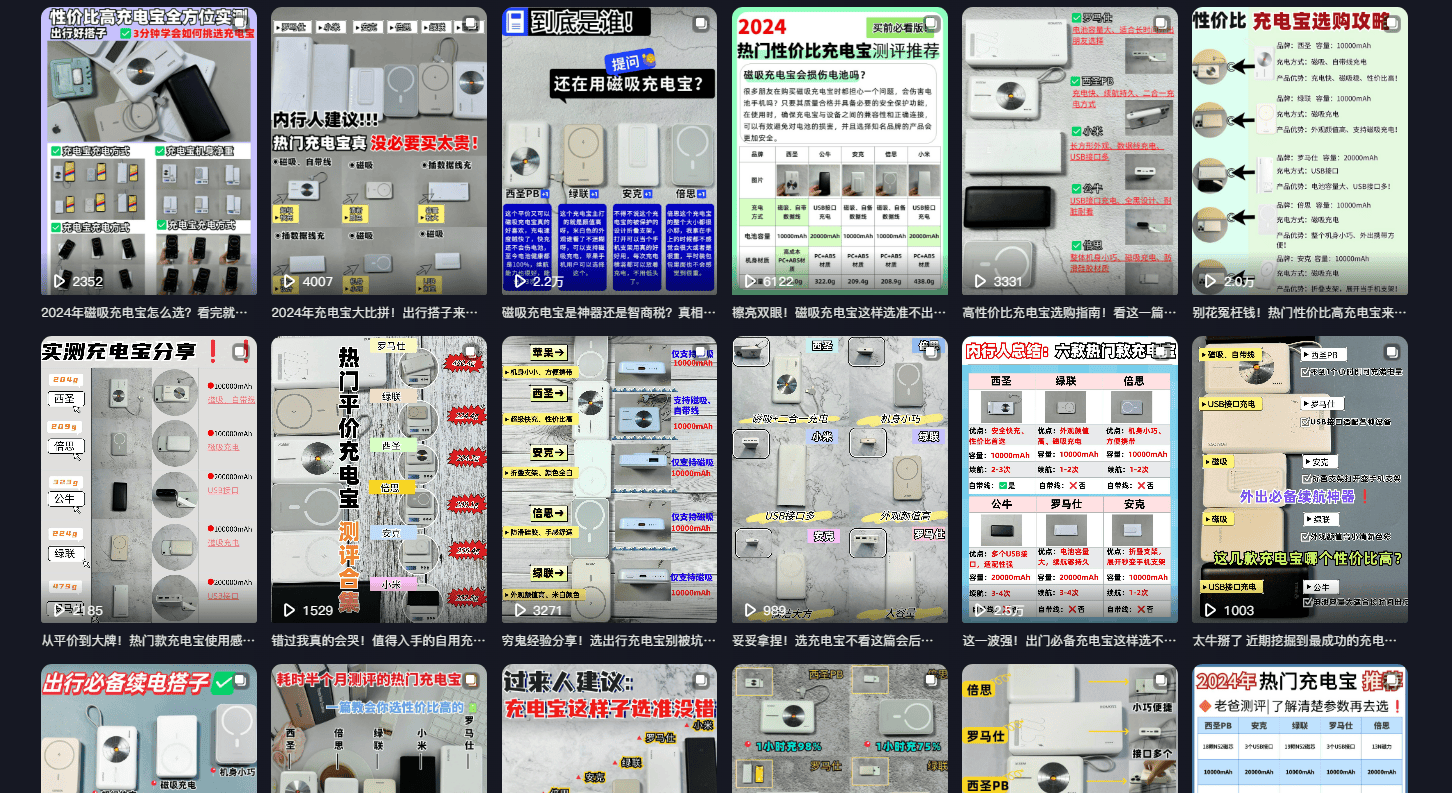This screenshot has width=1452, height=793.
Task: Open the title '2024年磁吸充电宝怎么选？看完就…'
Action: (x=144, y=312)
